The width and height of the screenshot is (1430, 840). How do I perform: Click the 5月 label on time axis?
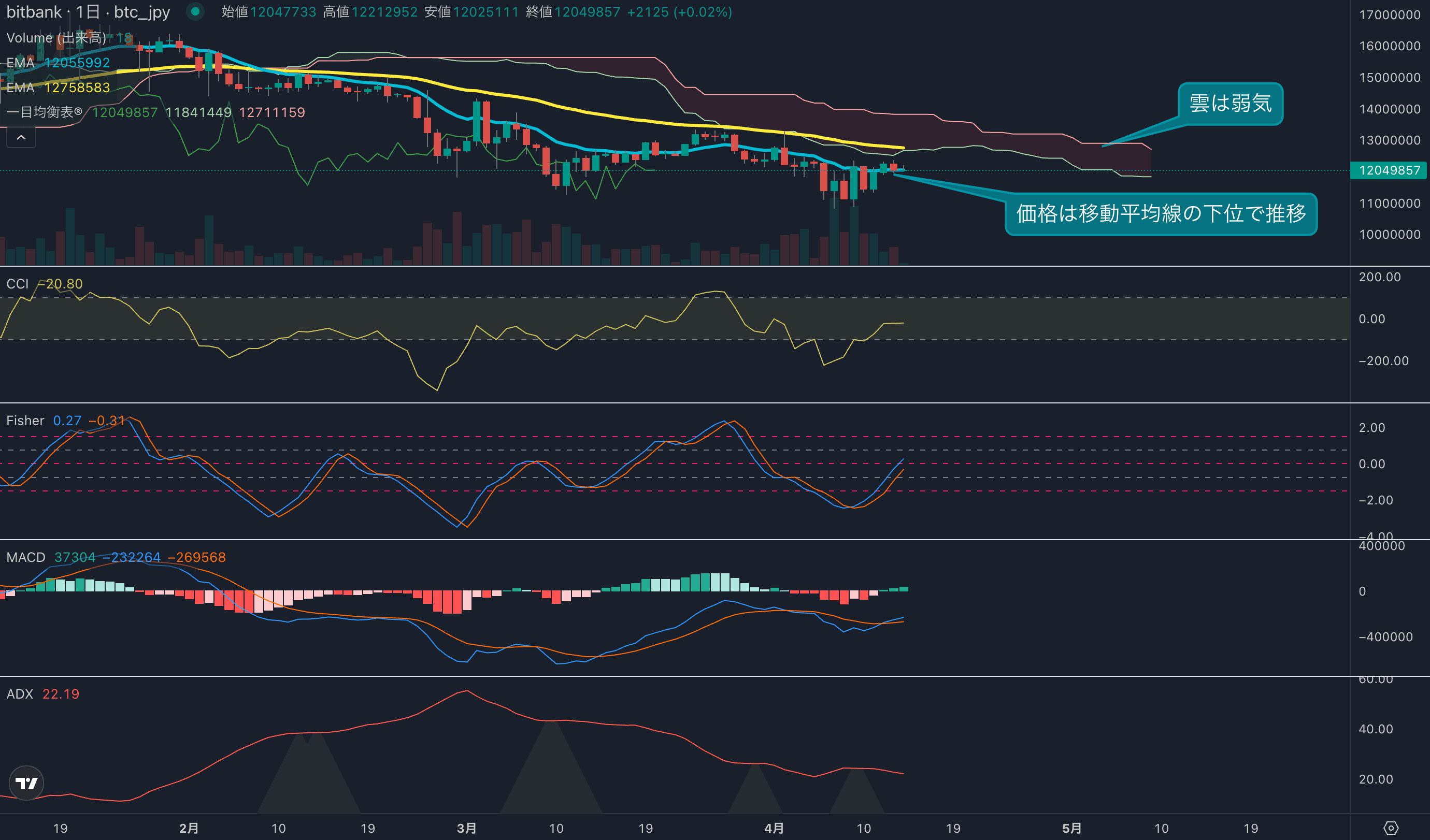tap(1071, 828)
